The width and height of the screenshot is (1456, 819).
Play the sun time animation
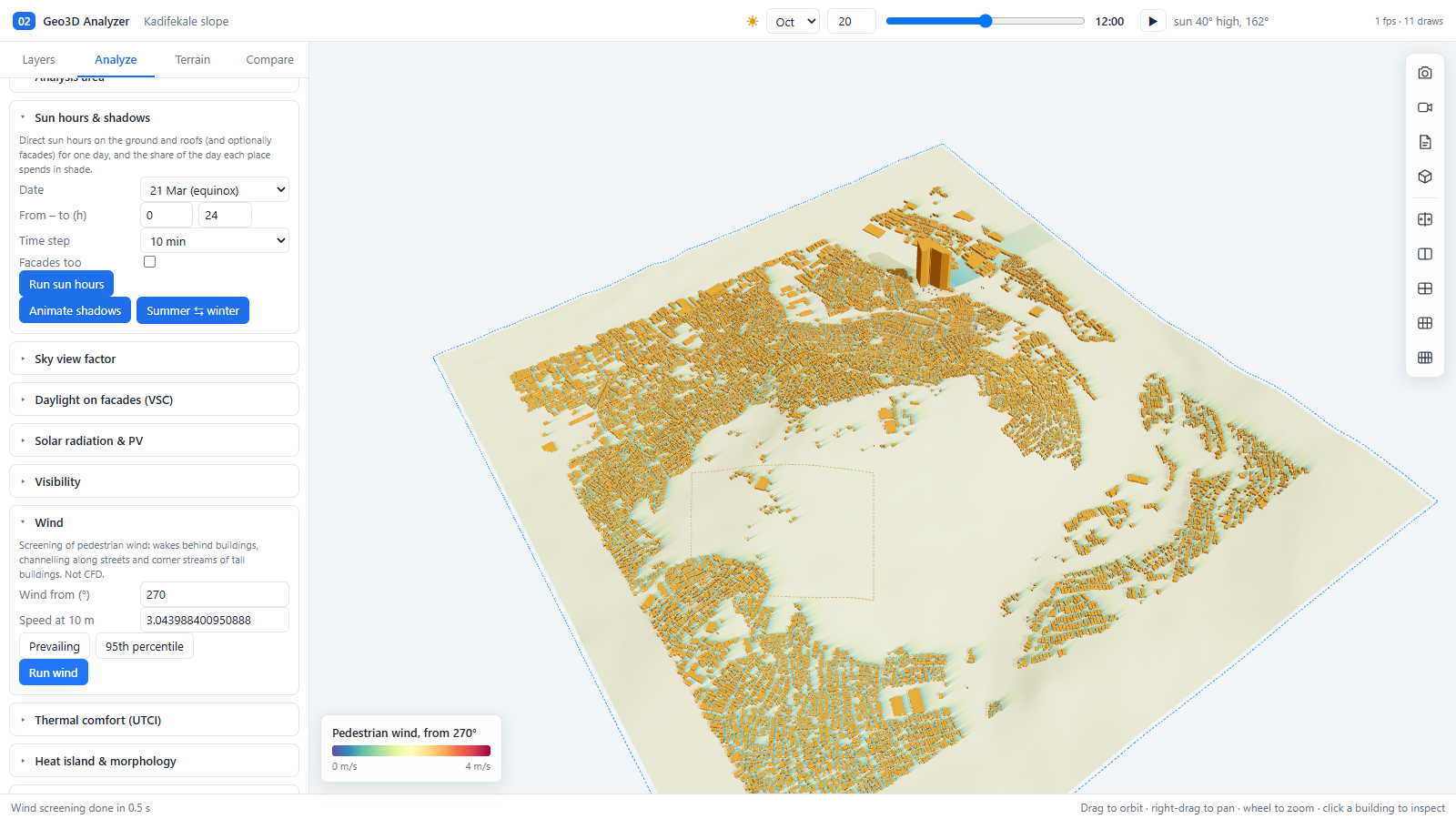tap(1153, 21)
